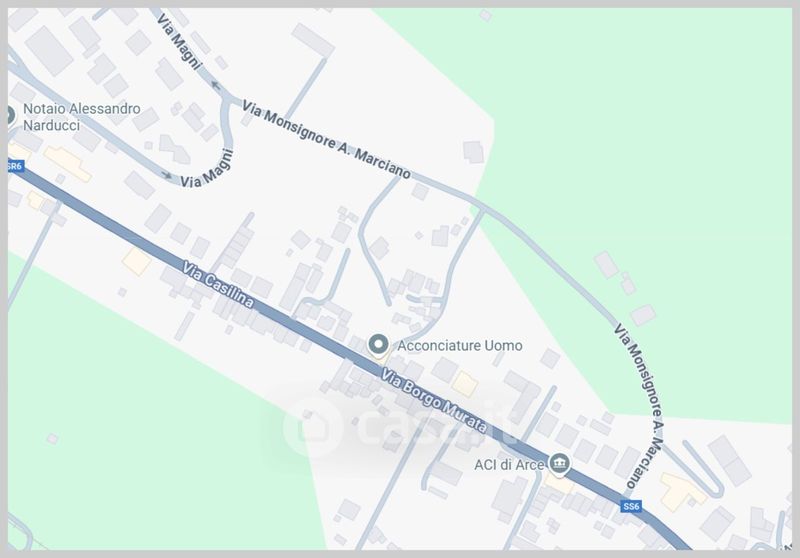Open the Notaio Alessandro Narducci label
The width and height of the screenshot is (800, 558).
[x=82, y=117]
